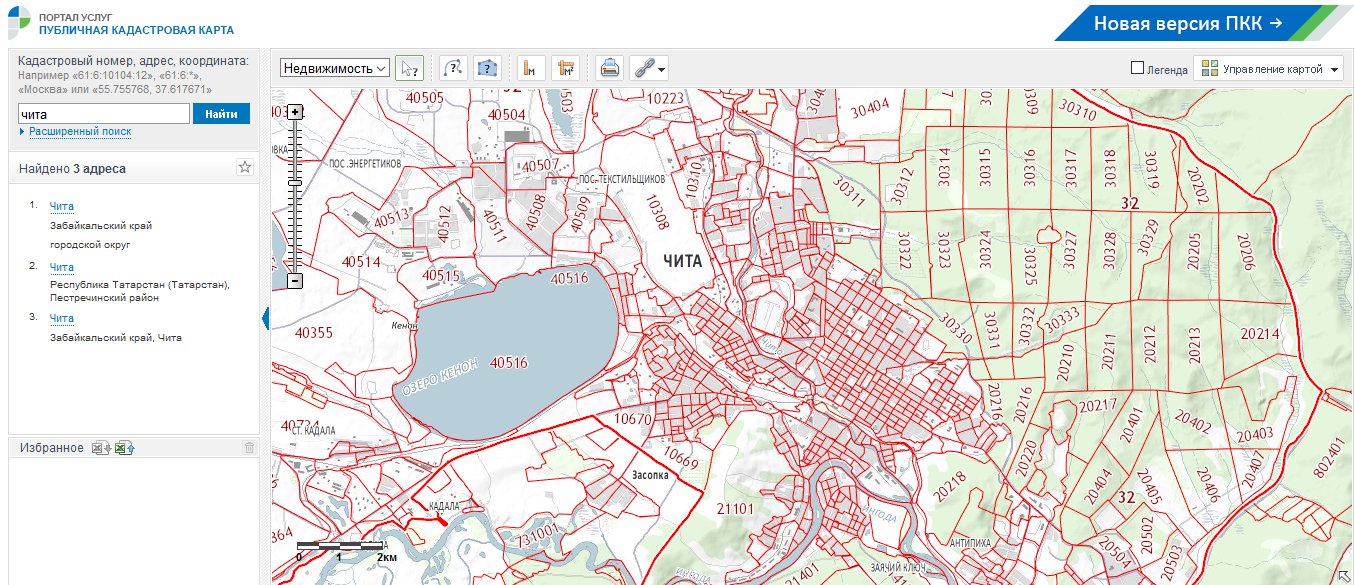1354x585 pixels.
Task: Open second Чита result, Республика Татарстан
Action: (62, 267)
